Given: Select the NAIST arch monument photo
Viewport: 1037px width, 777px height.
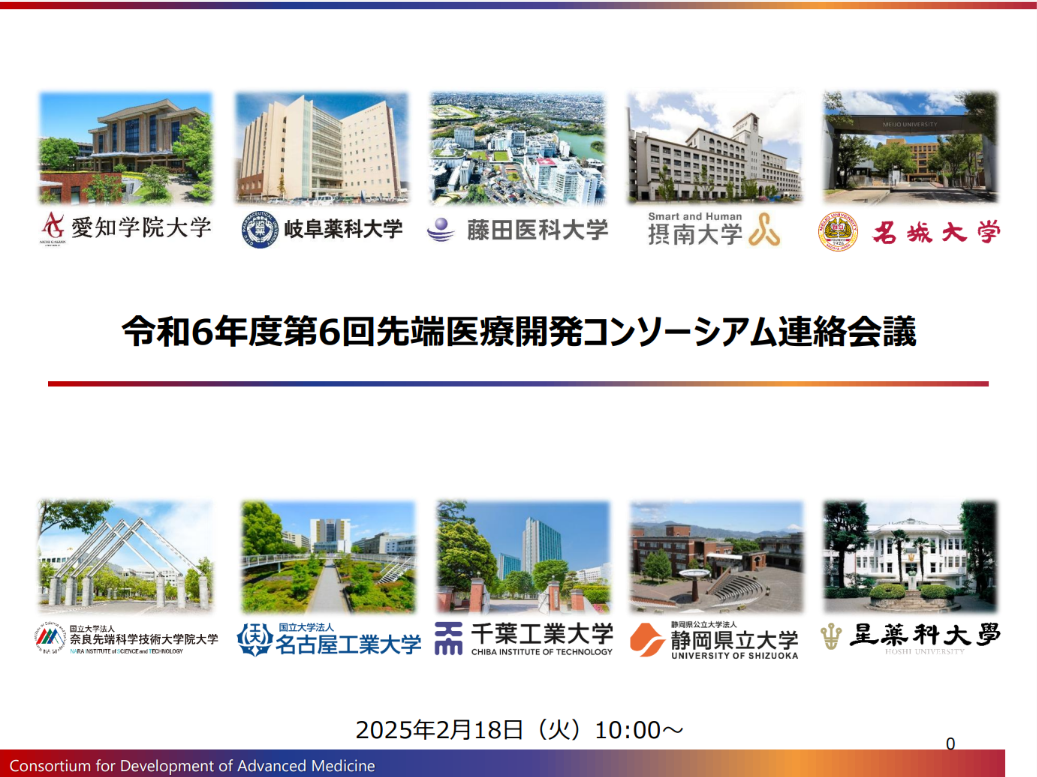Looking at the screenshot, I should [126, 557].
